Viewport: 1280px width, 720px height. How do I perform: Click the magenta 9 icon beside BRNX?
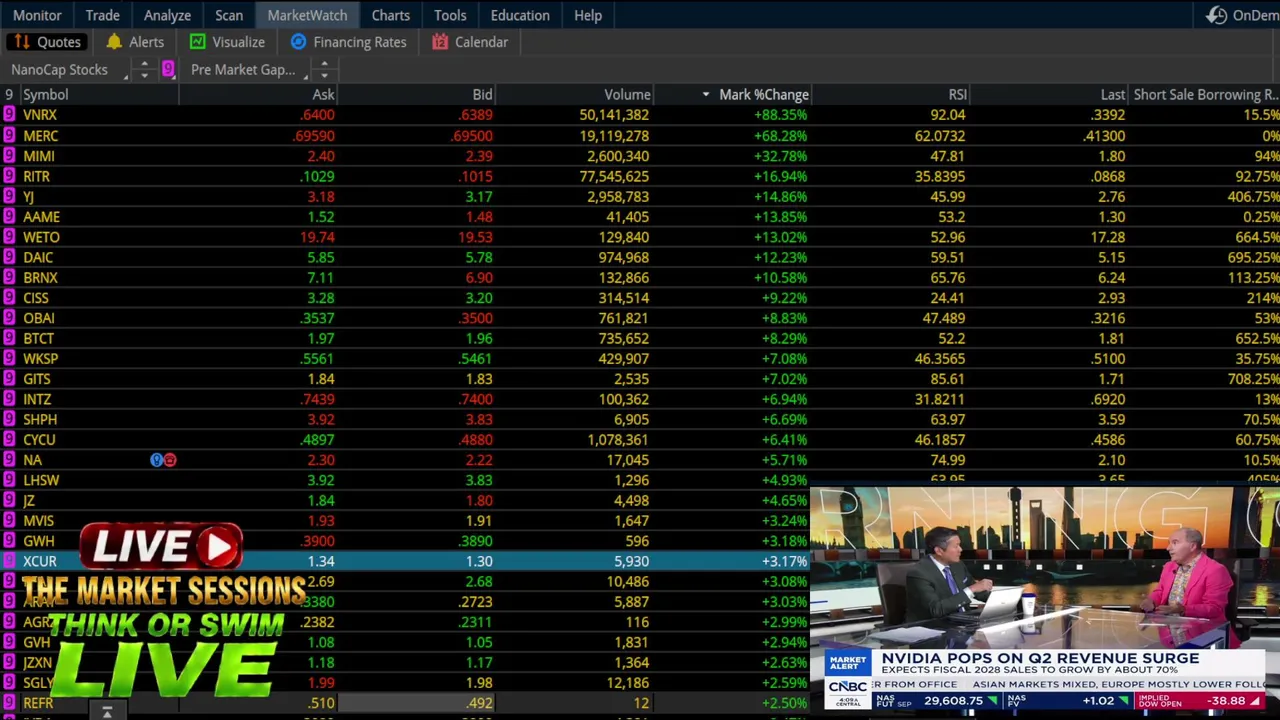pyautogui.click(x=9, y=277)
